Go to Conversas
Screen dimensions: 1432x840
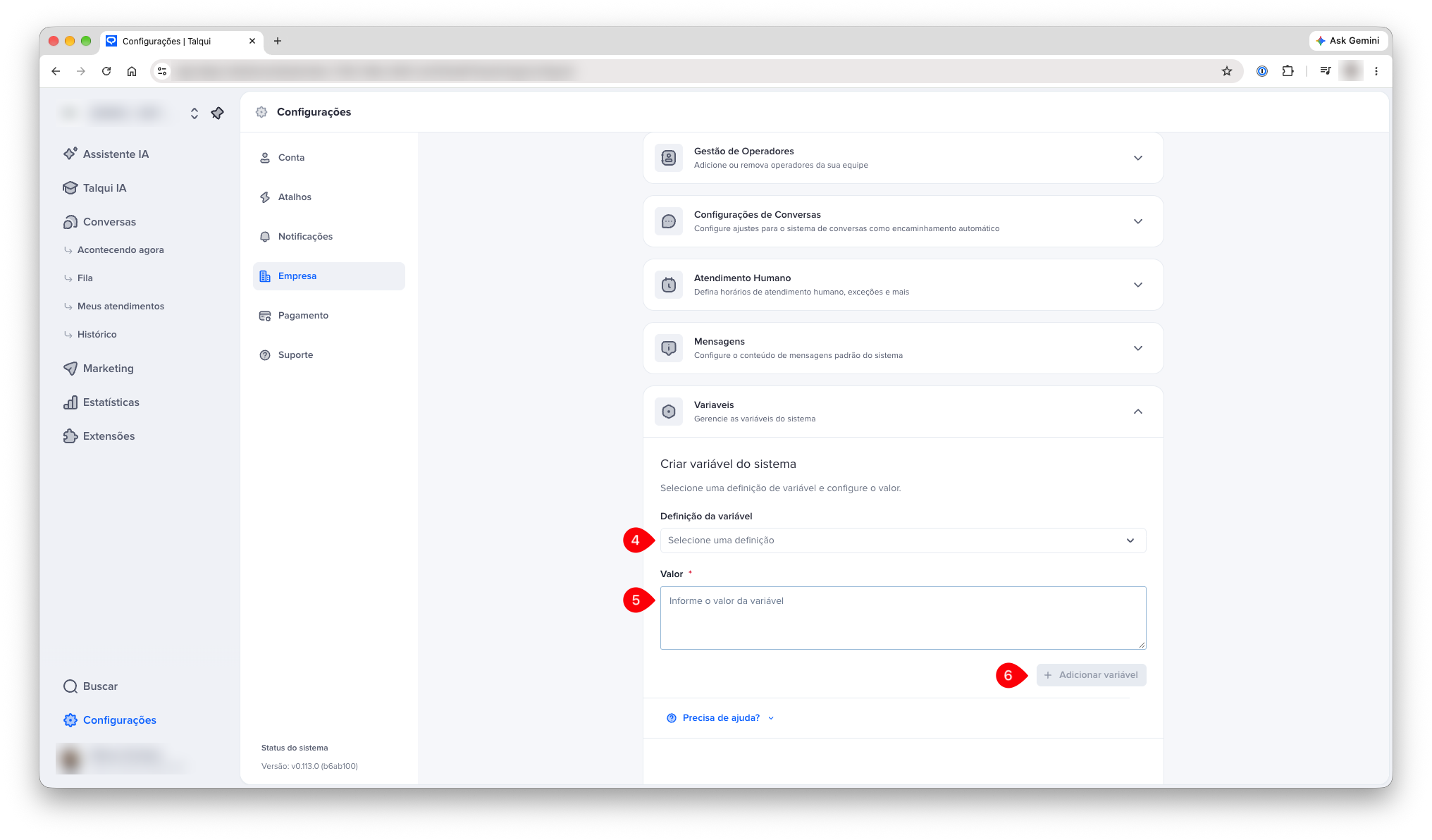[x=99, y=221]
